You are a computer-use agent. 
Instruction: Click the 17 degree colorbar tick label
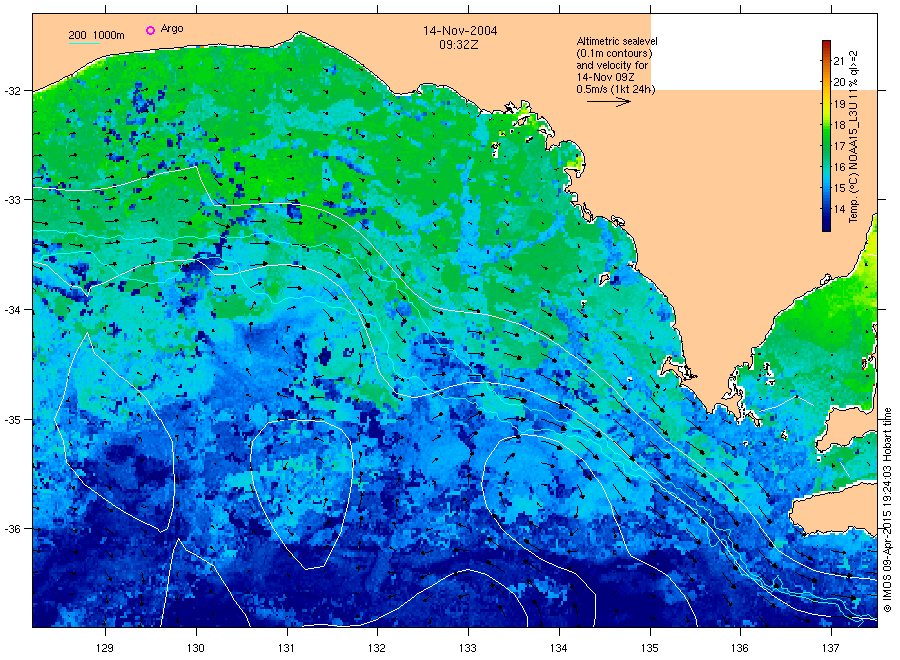click(x=839, y=146)
